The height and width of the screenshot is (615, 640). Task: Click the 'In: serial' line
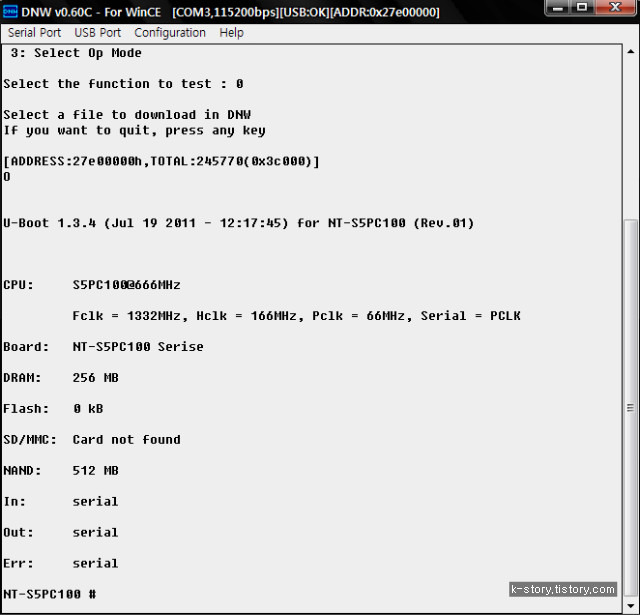click(x=61, y=502)
